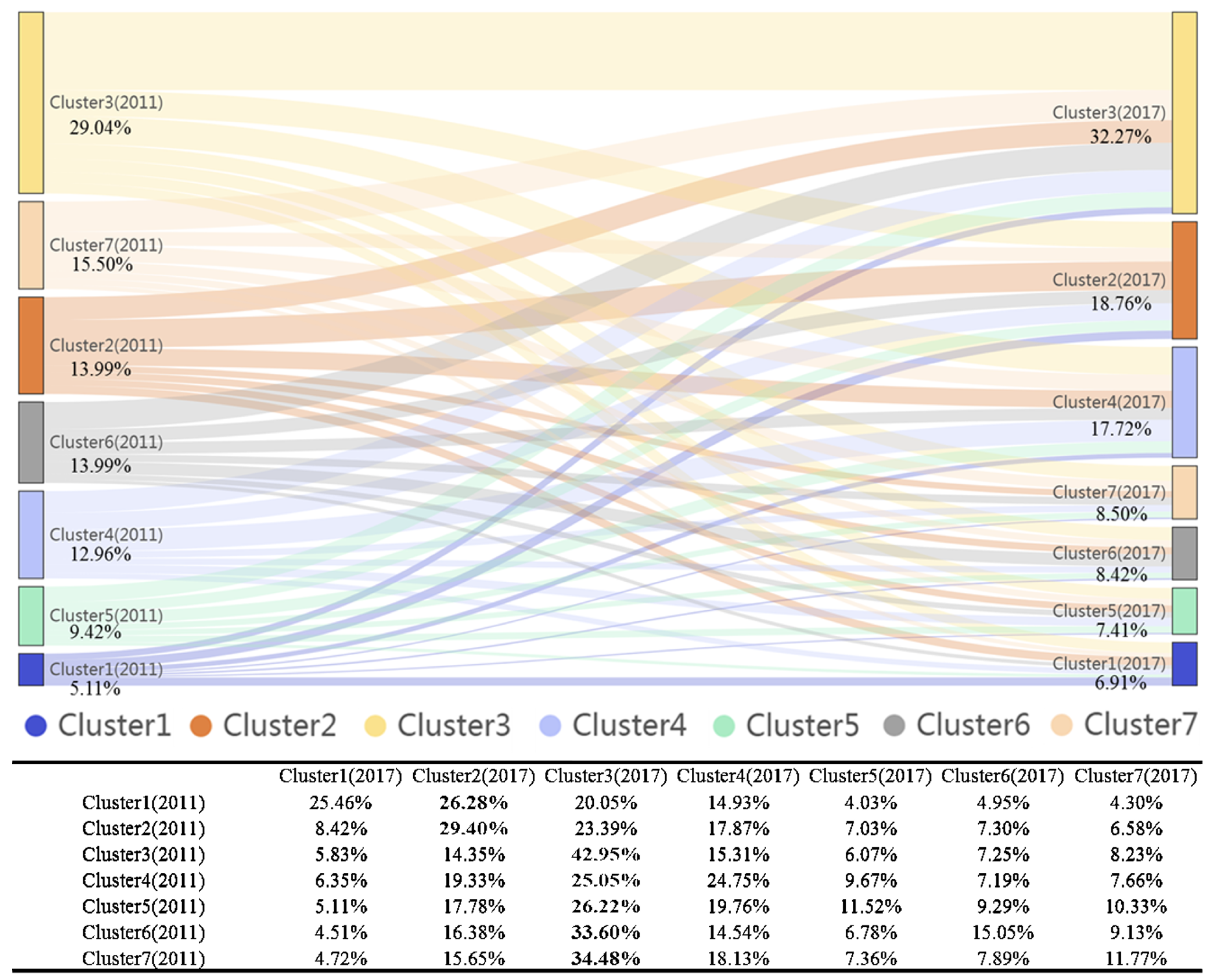The height and width of the screenshot is (980, 1212).
Task: Click the Cluster7(2017) table column header
Action: click(x=1135, y=776)
